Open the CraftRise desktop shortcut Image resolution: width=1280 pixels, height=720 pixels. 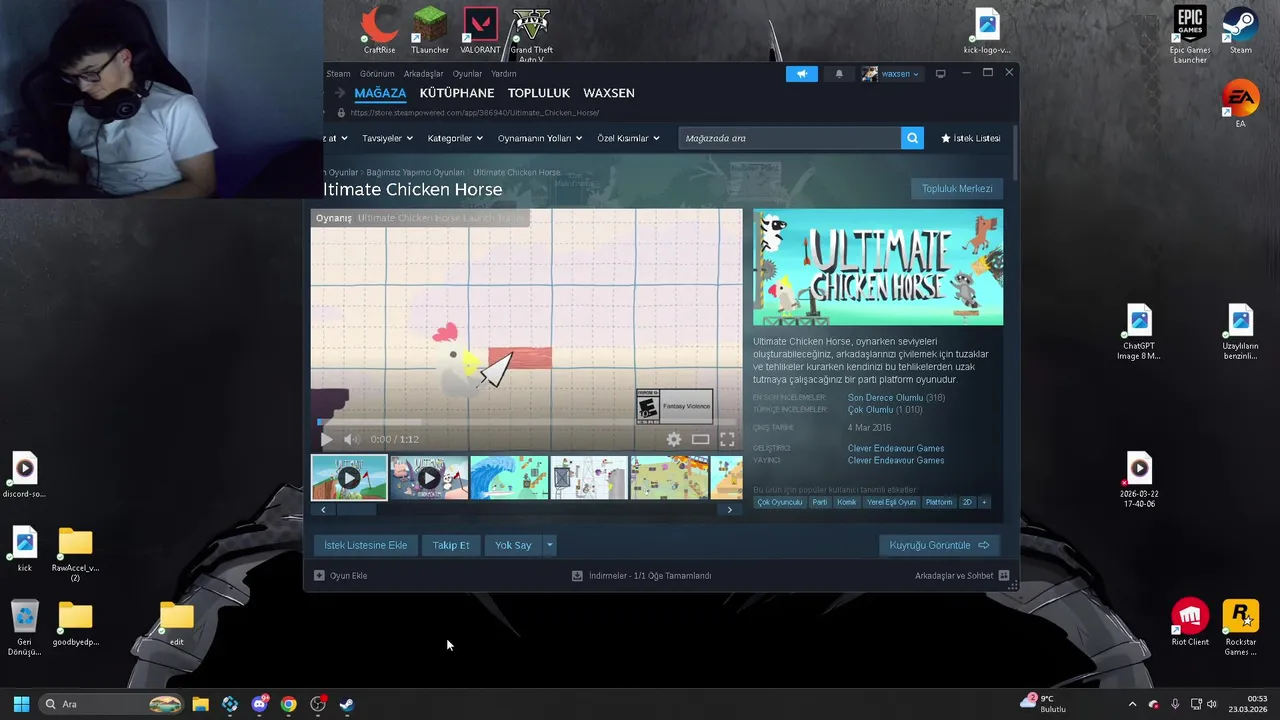click(379, 30)
